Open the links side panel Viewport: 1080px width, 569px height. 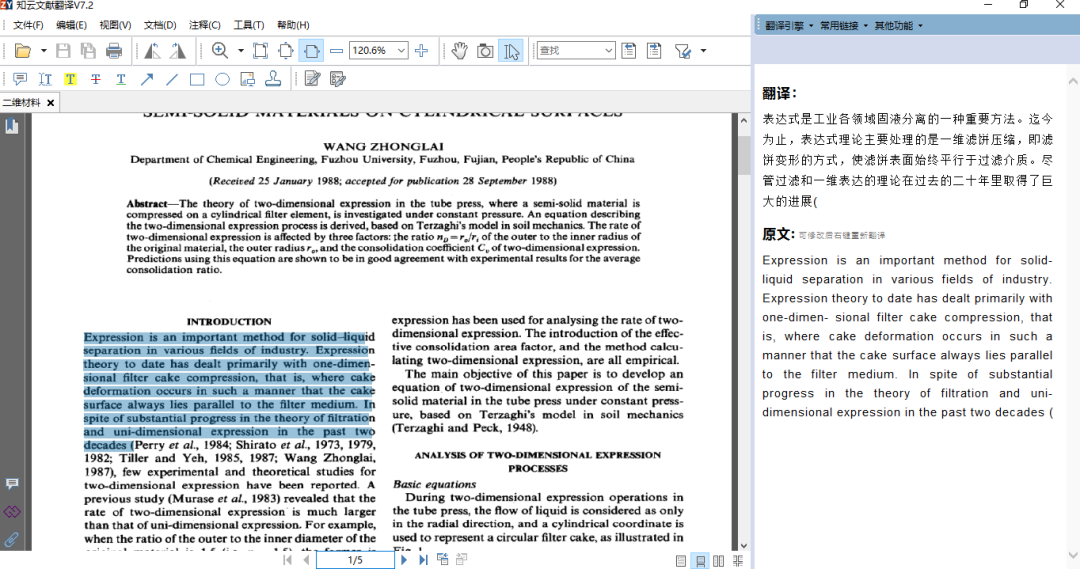[x=12, y=512]
